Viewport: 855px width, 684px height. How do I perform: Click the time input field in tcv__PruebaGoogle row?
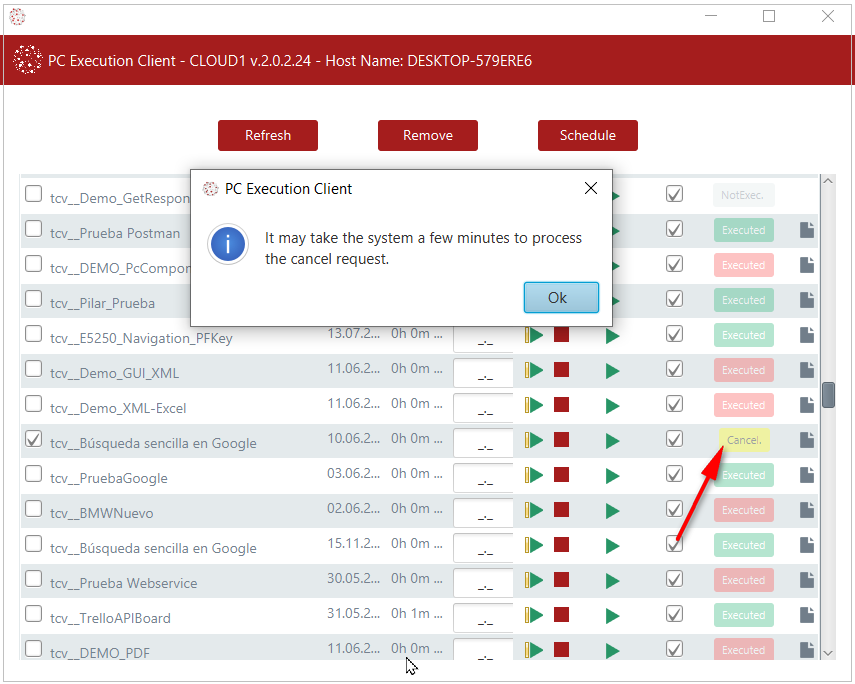coord(484,479)
